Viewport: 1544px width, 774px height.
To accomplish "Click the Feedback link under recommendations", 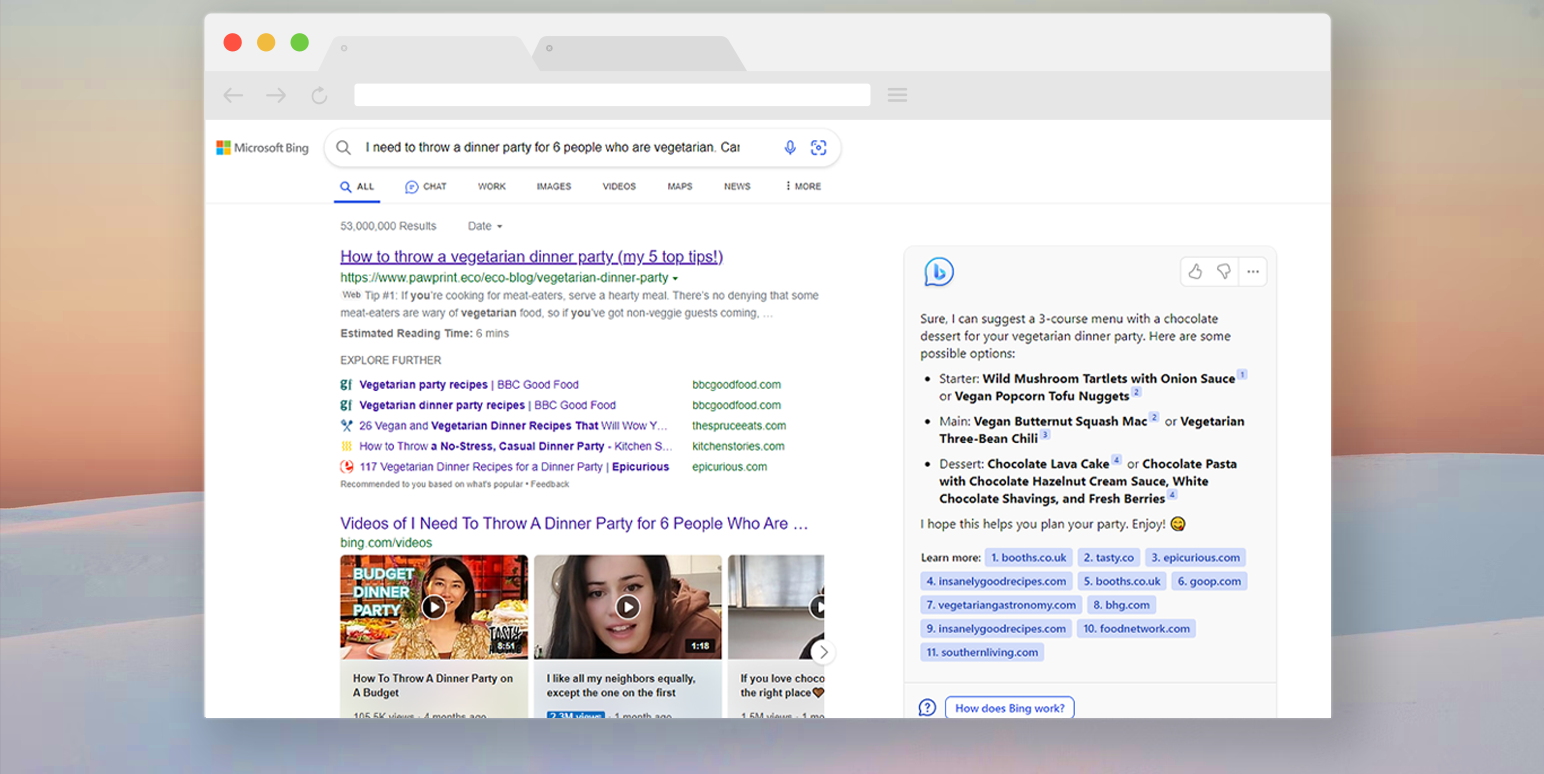I will pyautogui.click(x=550, y=484).
